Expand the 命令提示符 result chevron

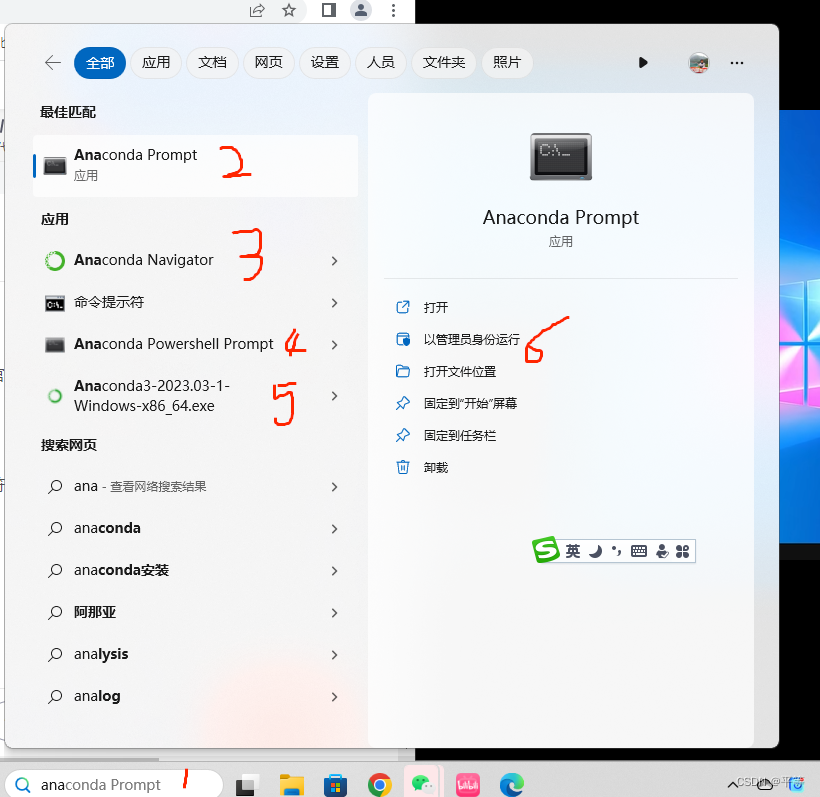pyautogui.click(x=335, y=303)
